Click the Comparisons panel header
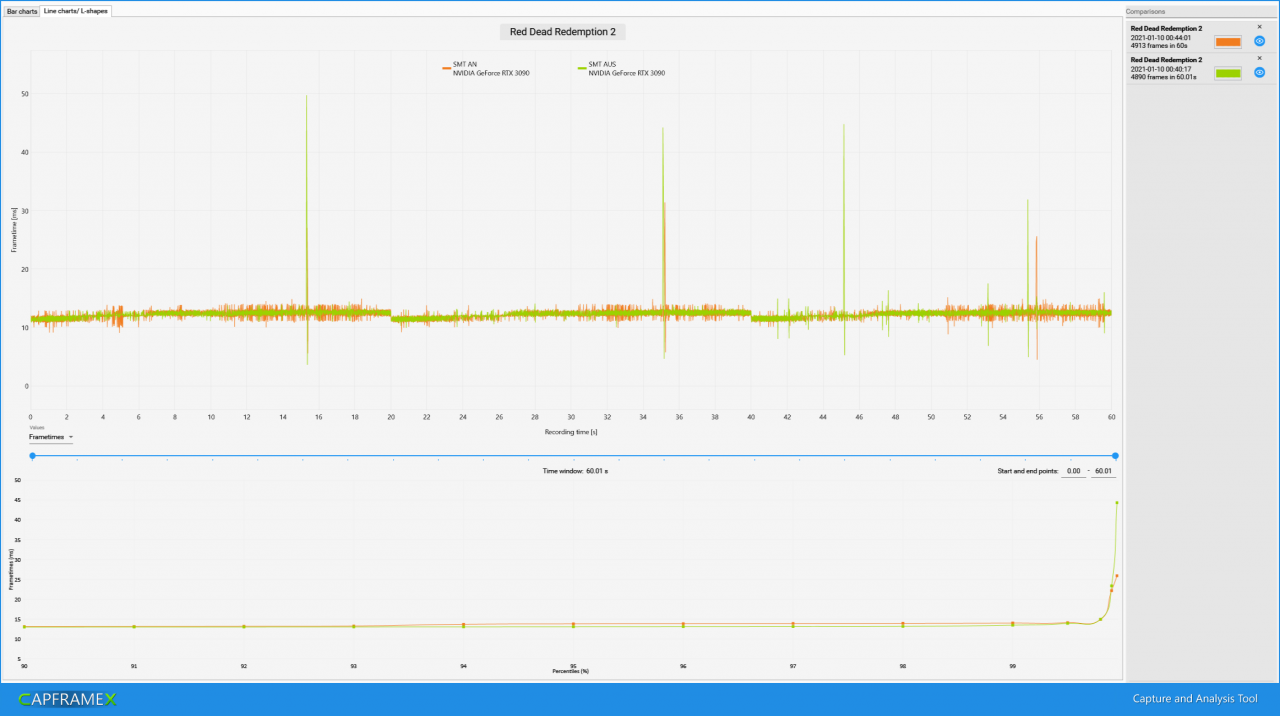Screen dimensions: 1280x716 (1145, 11)
